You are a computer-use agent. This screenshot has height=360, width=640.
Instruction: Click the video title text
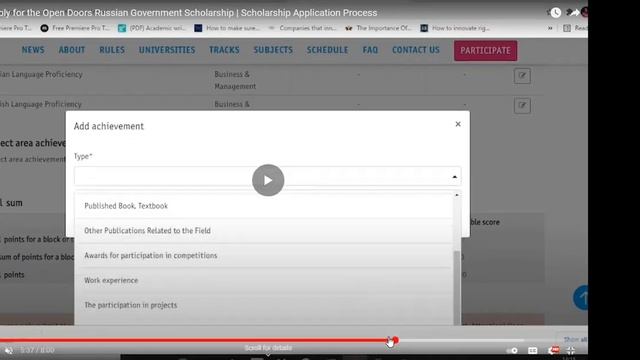[x=189, y=13]
